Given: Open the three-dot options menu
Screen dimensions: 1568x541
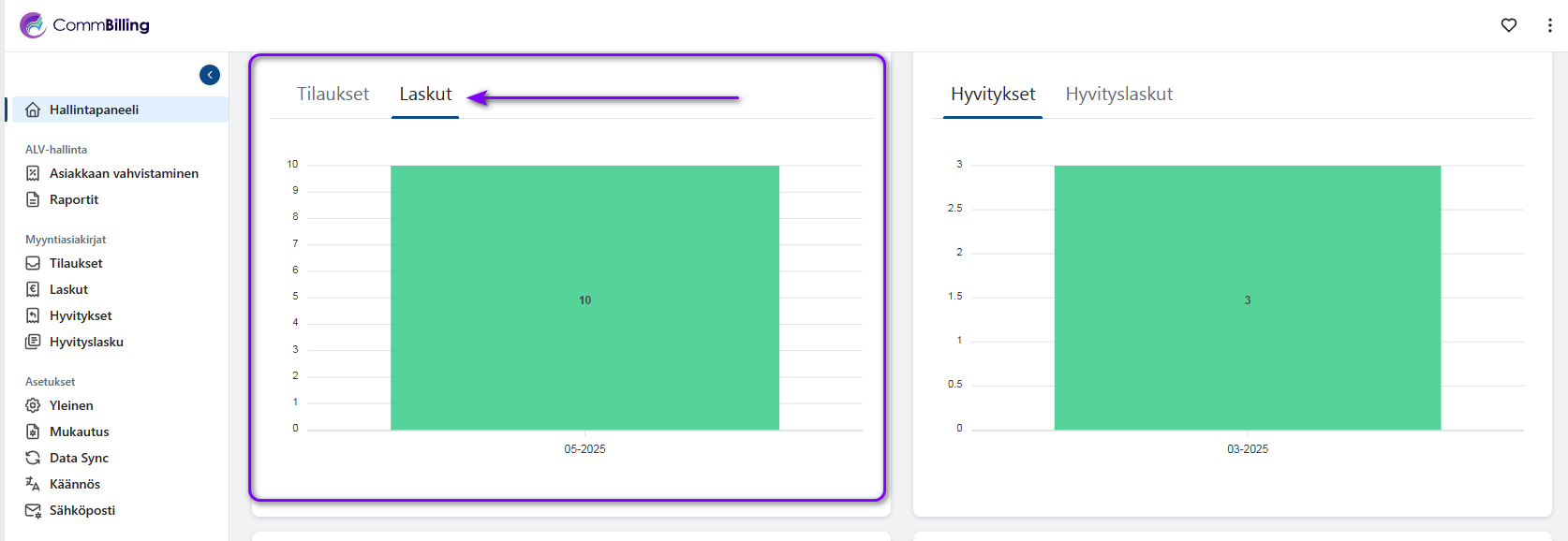Looking at the screenshot, I should point(1549,25).
